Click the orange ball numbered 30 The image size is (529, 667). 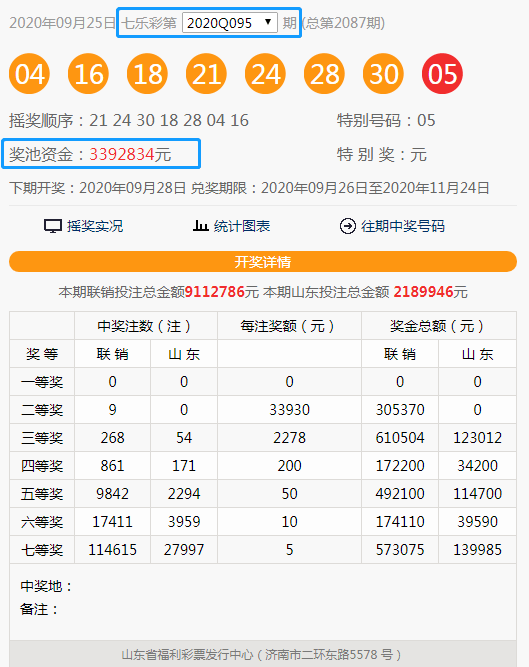point(383,74)
